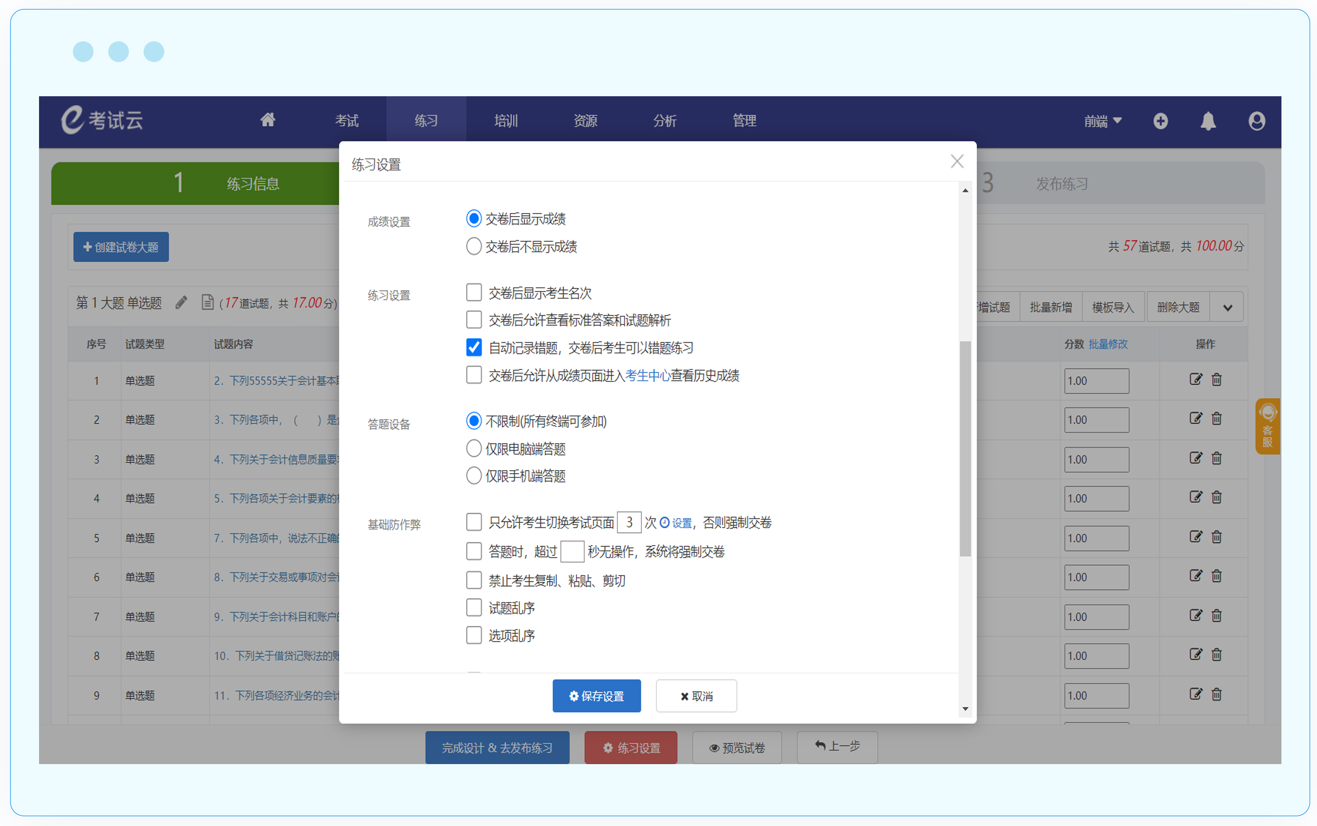Viewport: 1317px width, 826px height.
Task: Close the 练习设置 dialog with X
Action: tap(957, 162)
